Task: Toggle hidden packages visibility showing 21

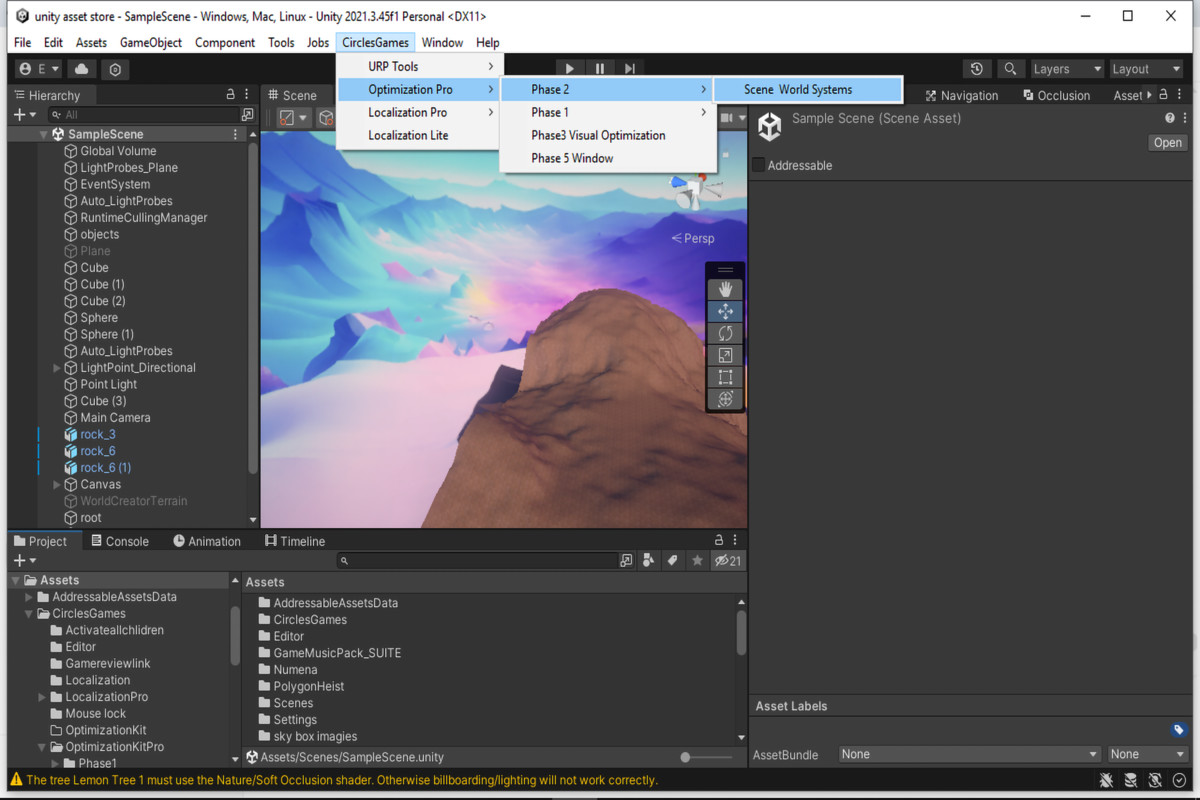Action: pyautogui.click(x=727, y=561)
